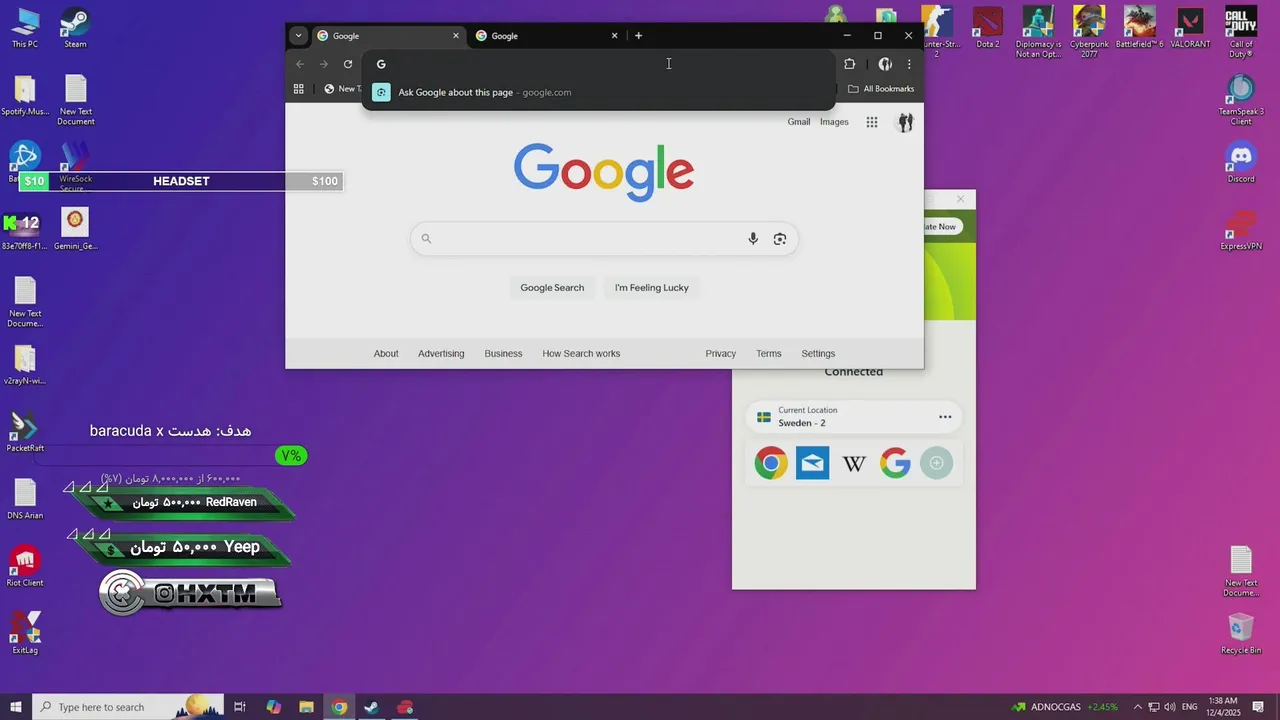Select the PacketRaft desktop icon
This screenshot has width=1280, height=720.
pyautogui.click(x=25, y=432)
